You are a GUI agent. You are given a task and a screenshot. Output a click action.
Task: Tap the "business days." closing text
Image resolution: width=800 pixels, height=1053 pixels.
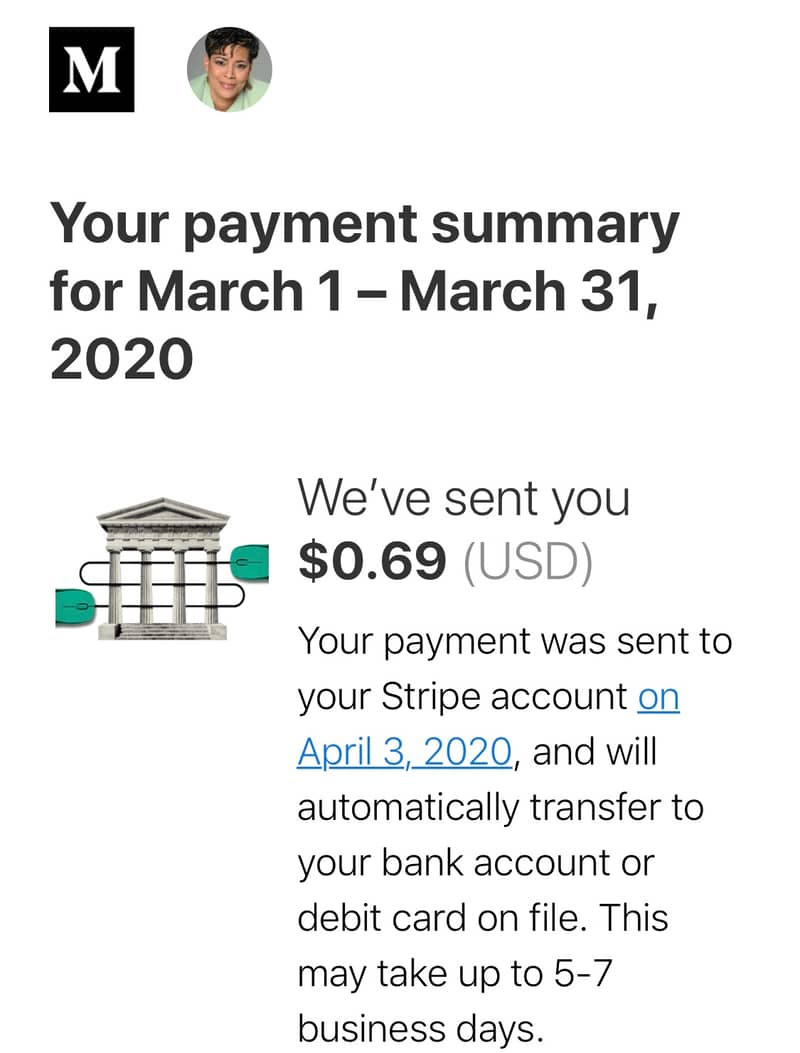pyautogui.click(x=420, y=1029)
